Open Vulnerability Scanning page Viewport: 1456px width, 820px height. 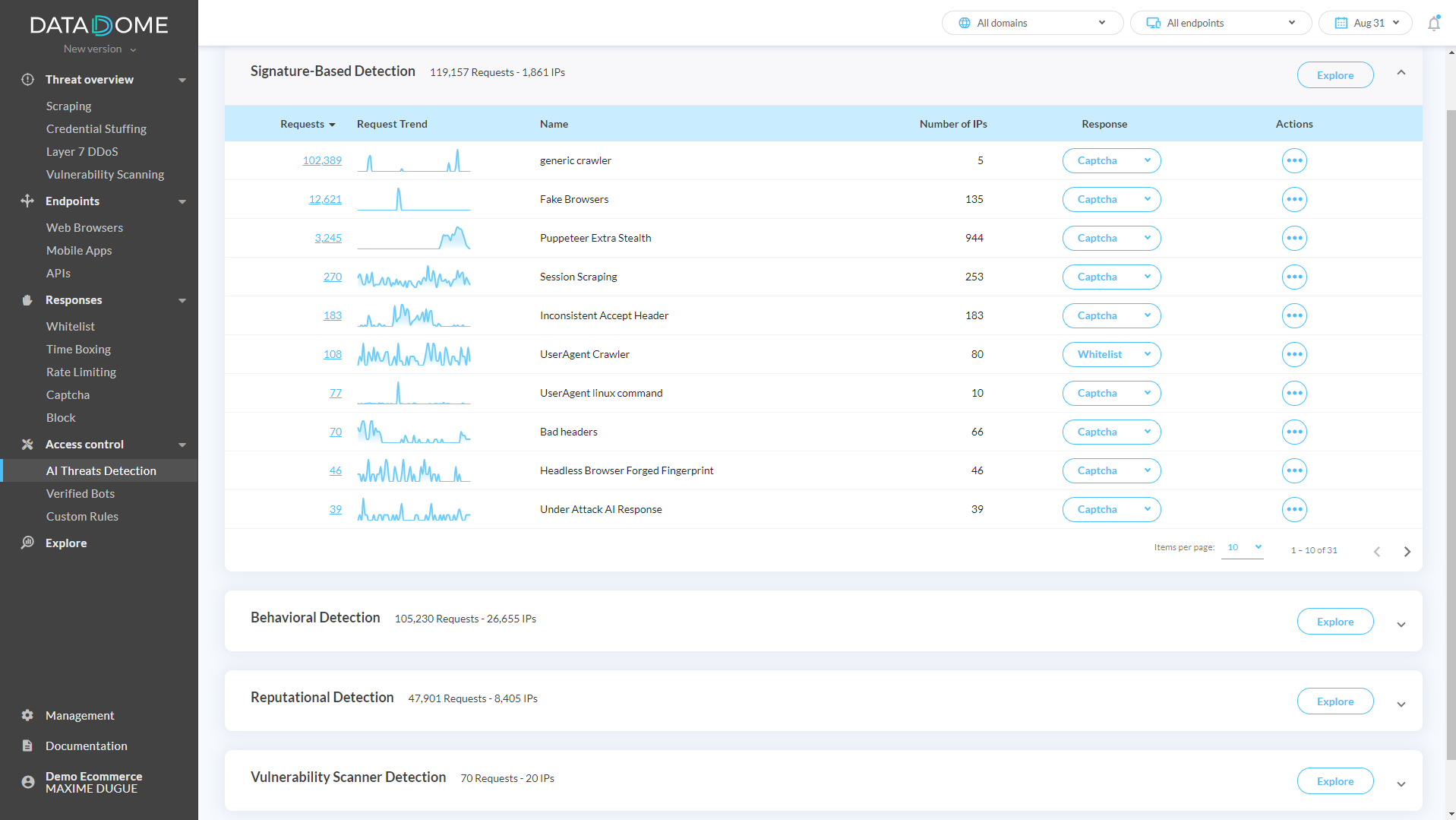pyautogui.click(x=105, y=174)
